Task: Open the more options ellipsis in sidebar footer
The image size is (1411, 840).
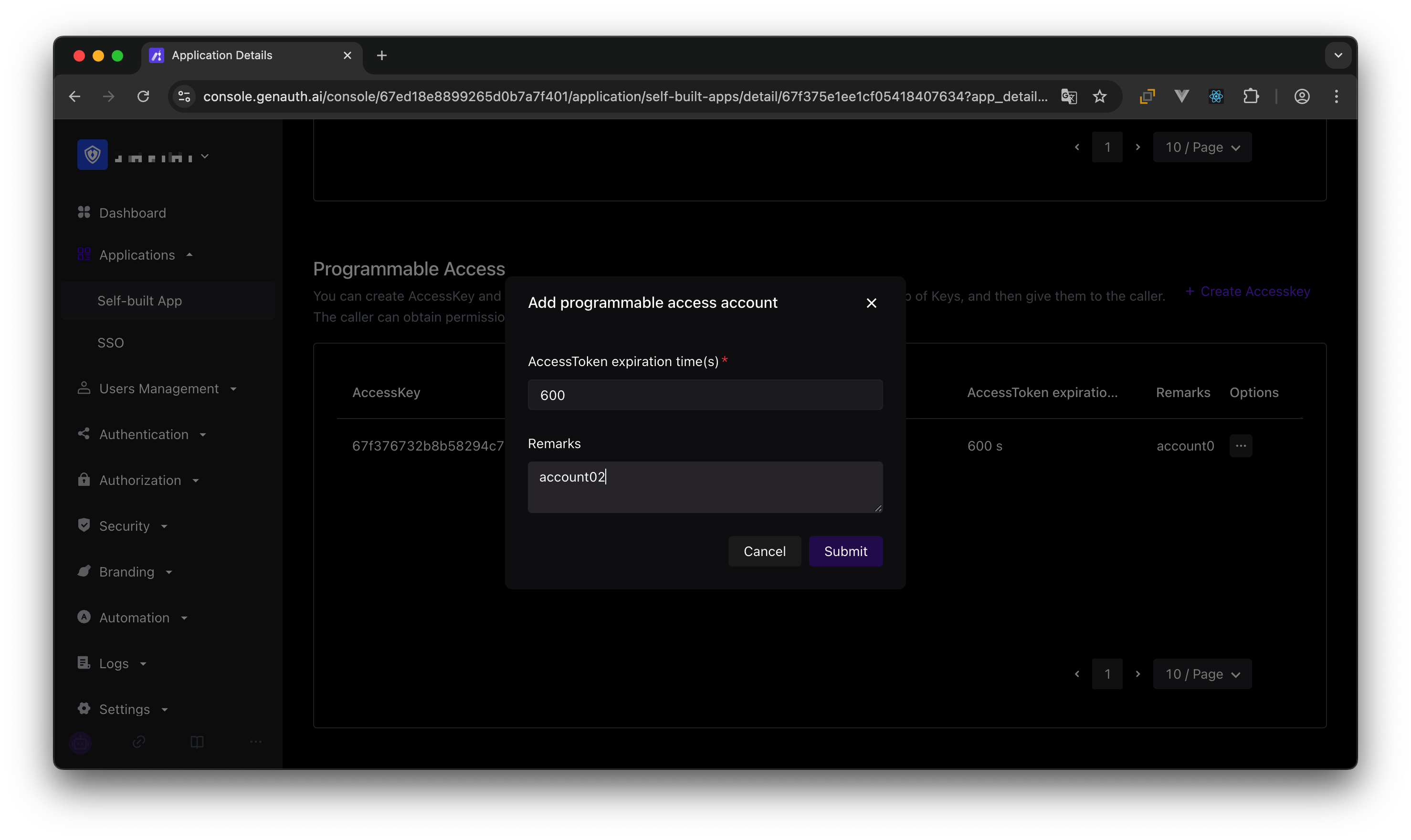Action: click(x=256, y=742)
